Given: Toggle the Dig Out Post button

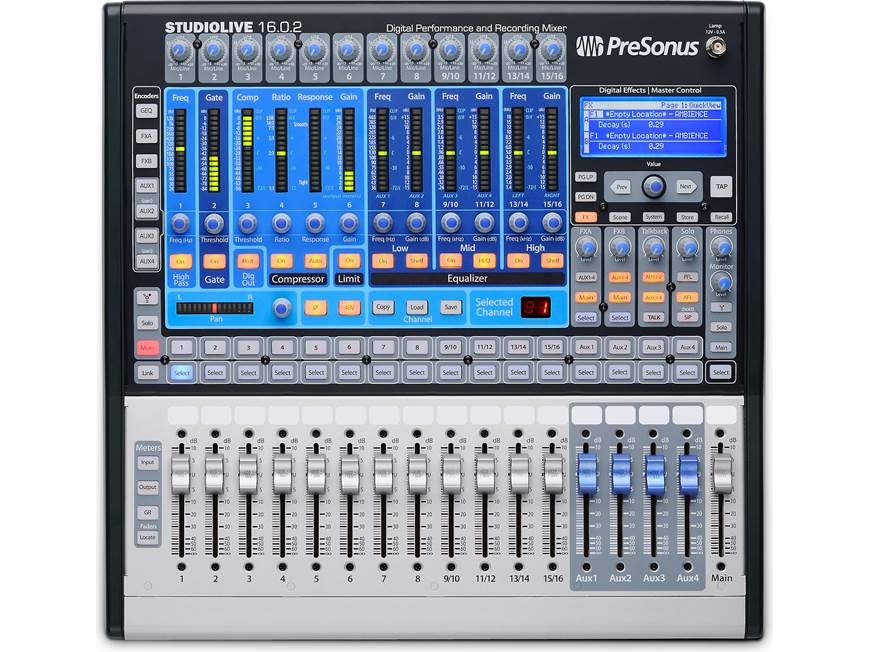Looking at the screenshot, I should pos(248,261).
